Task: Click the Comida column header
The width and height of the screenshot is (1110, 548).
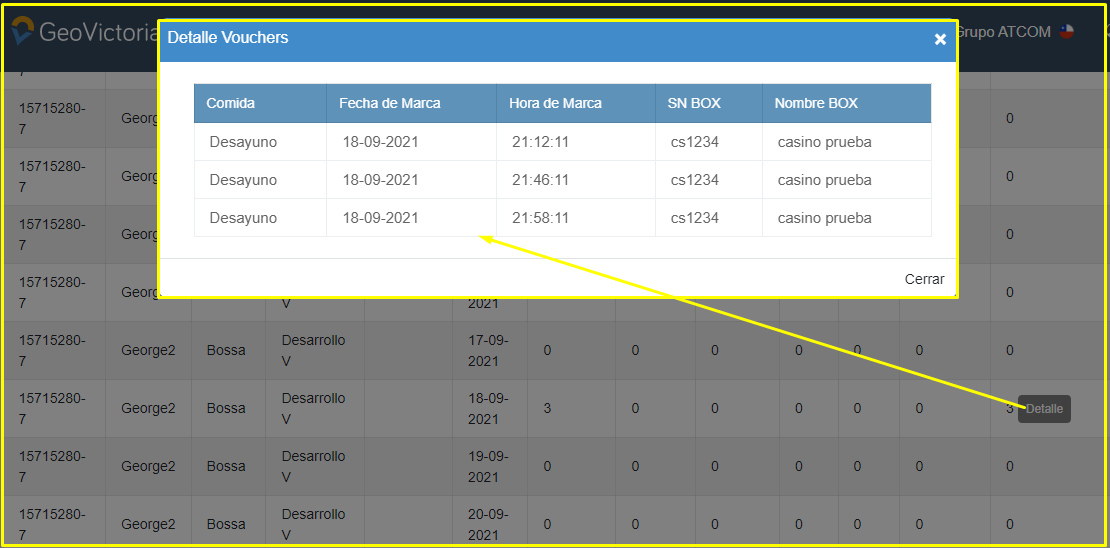Action: tap(231, 103)
